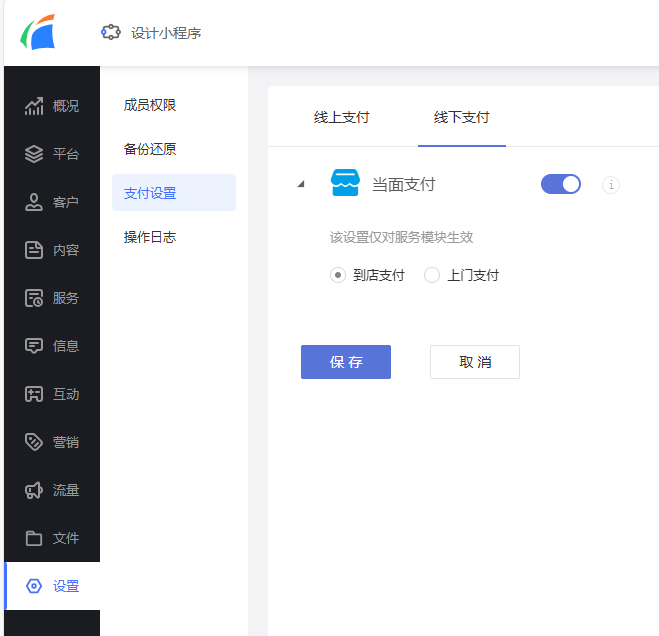The image size is (659, 636).
Task: Click the 概况 chart icon in sidebar
Action: (34, 106)
